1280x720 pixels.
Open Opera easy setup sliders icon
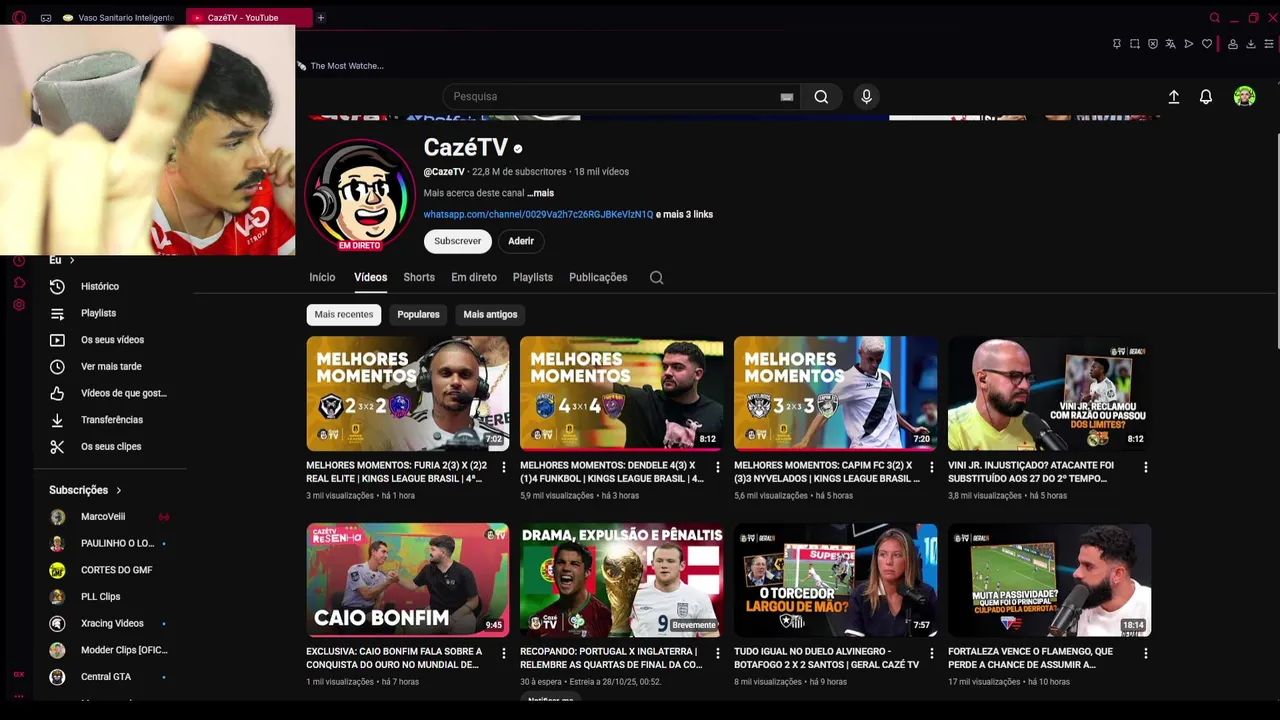coord(1269,44)
